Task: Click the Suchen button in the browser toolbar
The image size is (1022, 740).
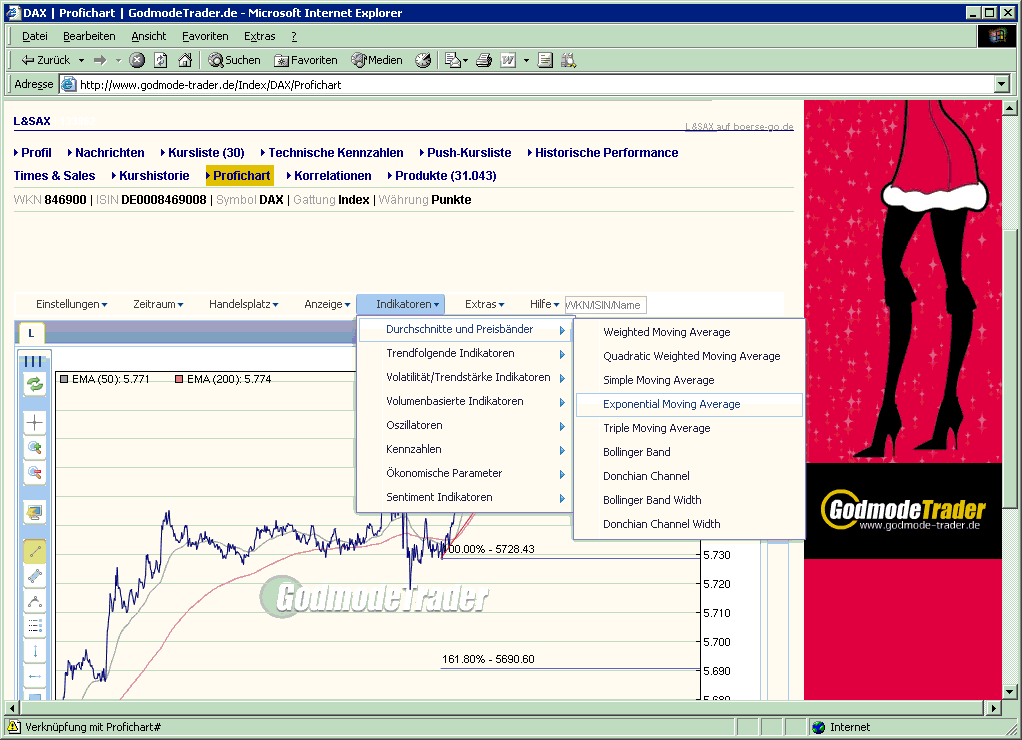Action: (233, 59)
